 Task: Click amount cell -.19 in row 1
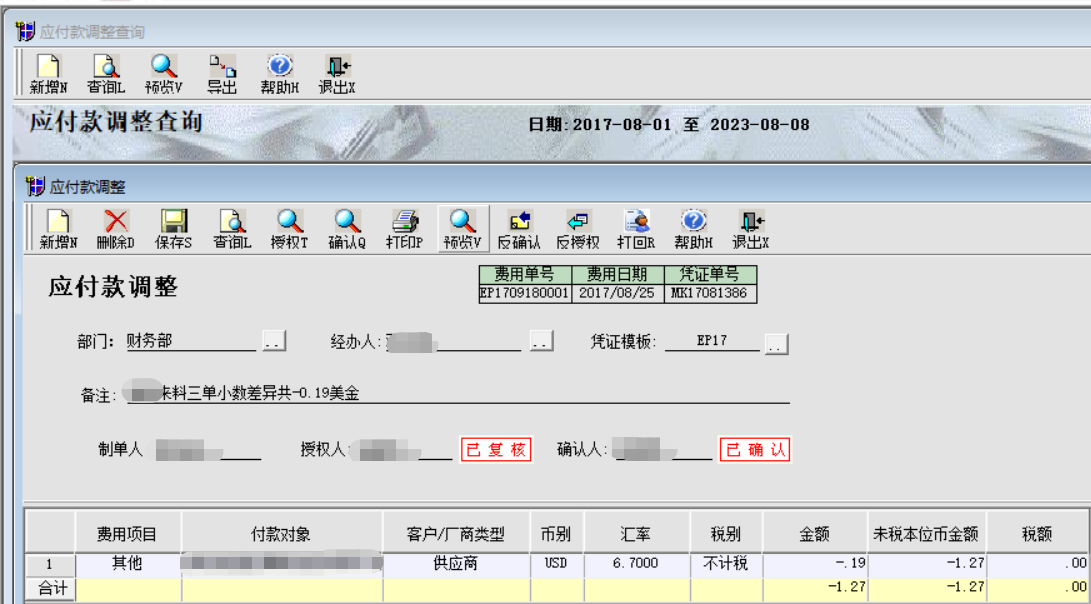(815, 565)
